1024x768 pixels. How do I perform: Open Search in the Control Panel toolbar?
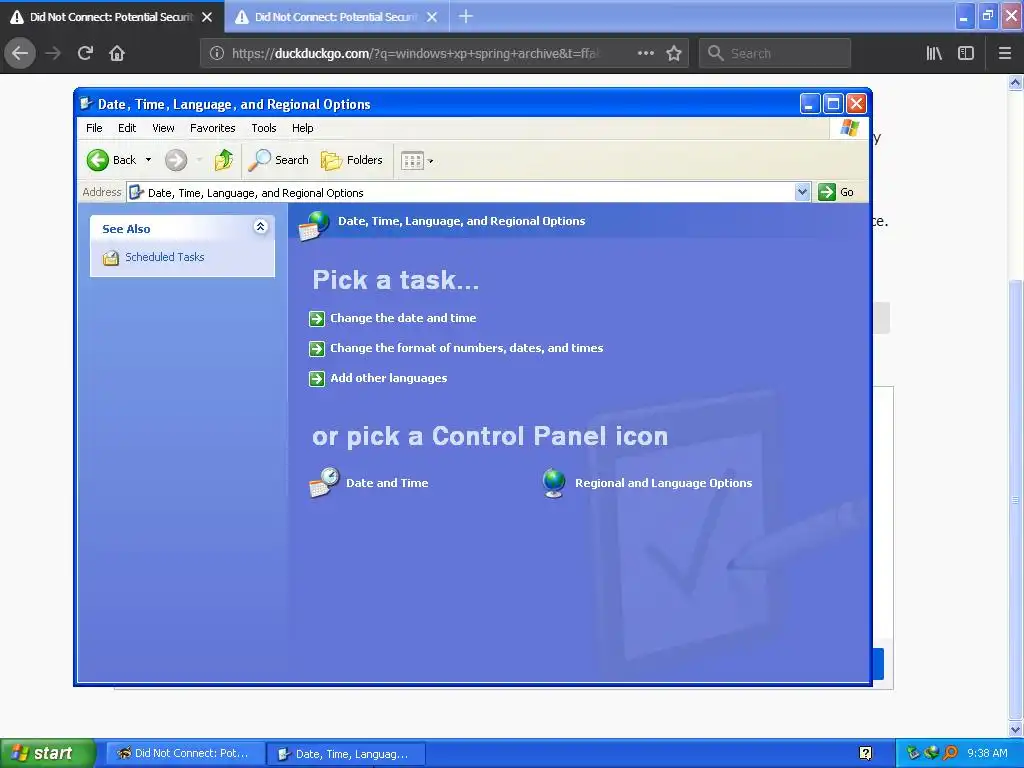(x=279, y=160)
